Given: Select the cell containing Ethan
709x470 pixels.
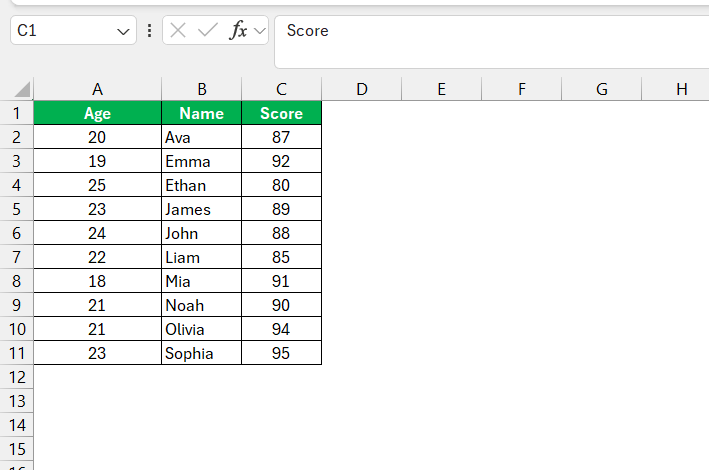Looking at the screenshot, I should click(x=202, y=185).
